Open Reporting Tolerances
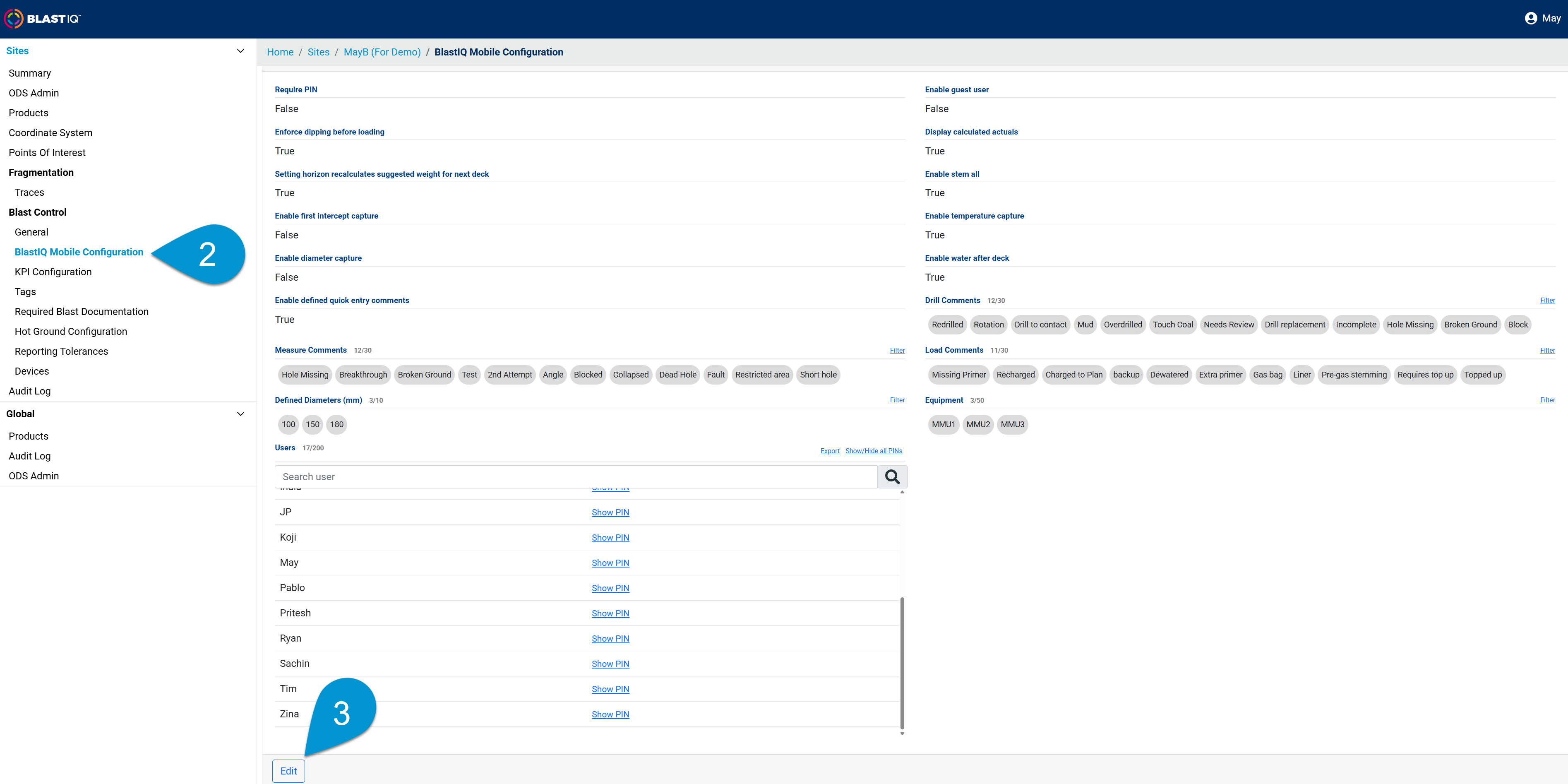The image size is (1568, 784). [61, 351]
